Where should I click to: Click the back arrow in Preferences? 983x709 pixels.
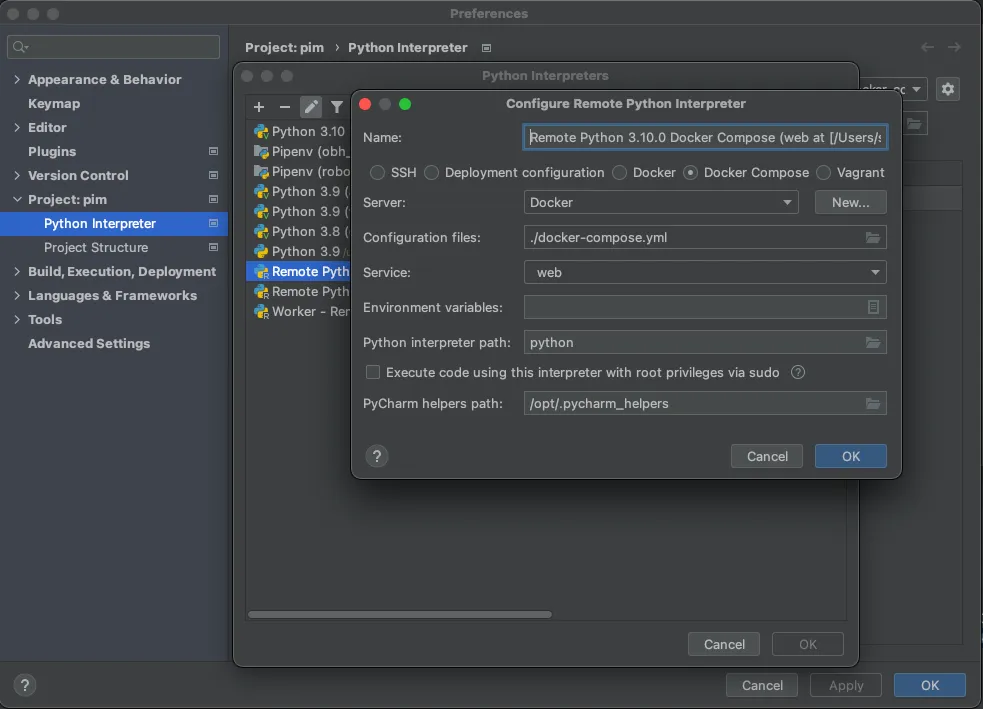coord(927,48)
